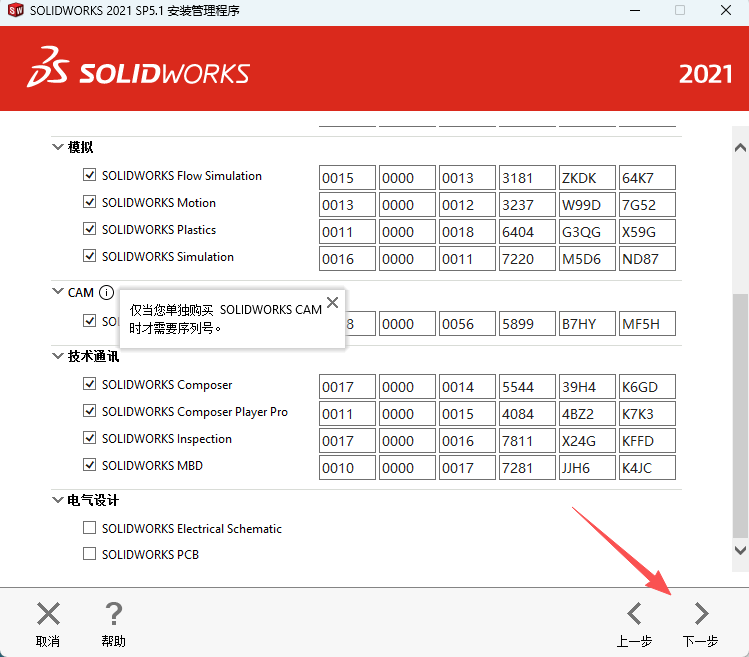The image size is (749, 657).
Task: Click the scrollbar down arrow
Action: pyautogui.click(x=740, y=550)
